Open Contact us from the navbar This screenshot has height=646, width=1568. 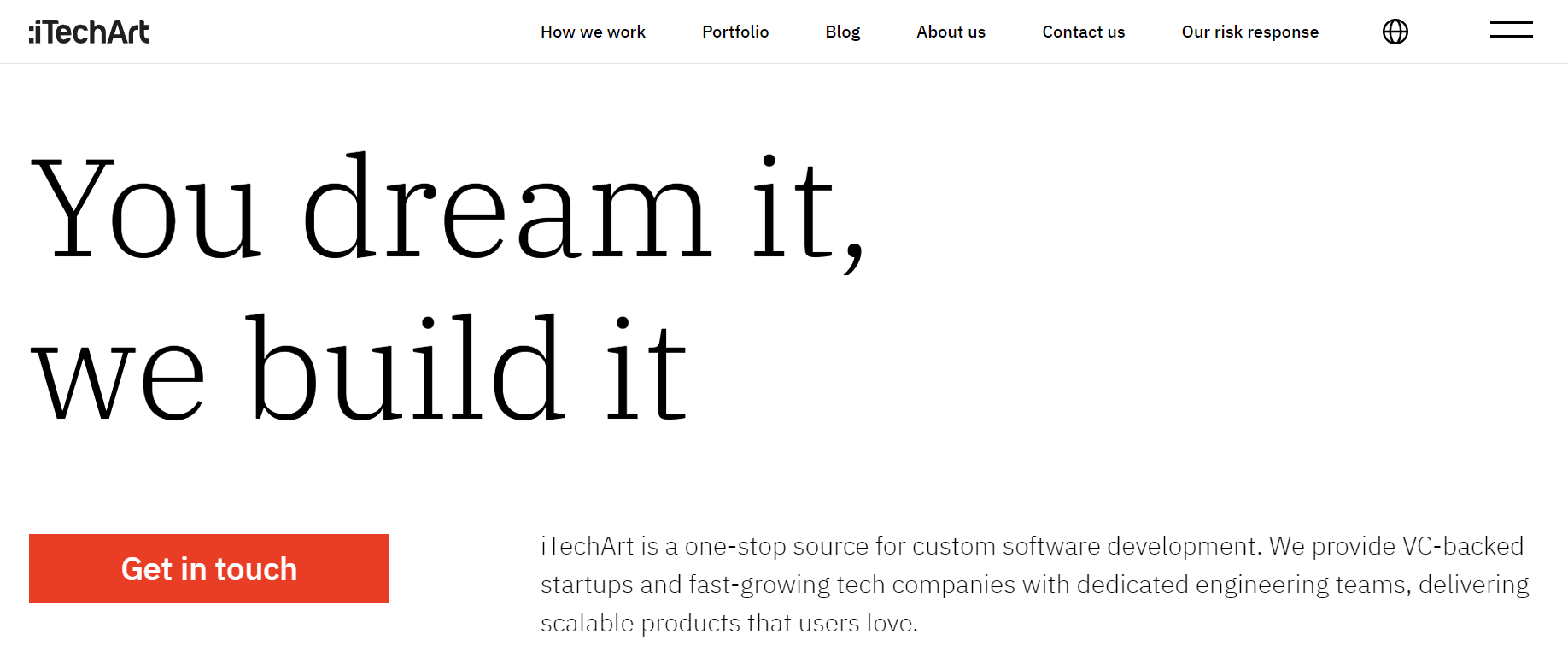(x=1083, y=32)
